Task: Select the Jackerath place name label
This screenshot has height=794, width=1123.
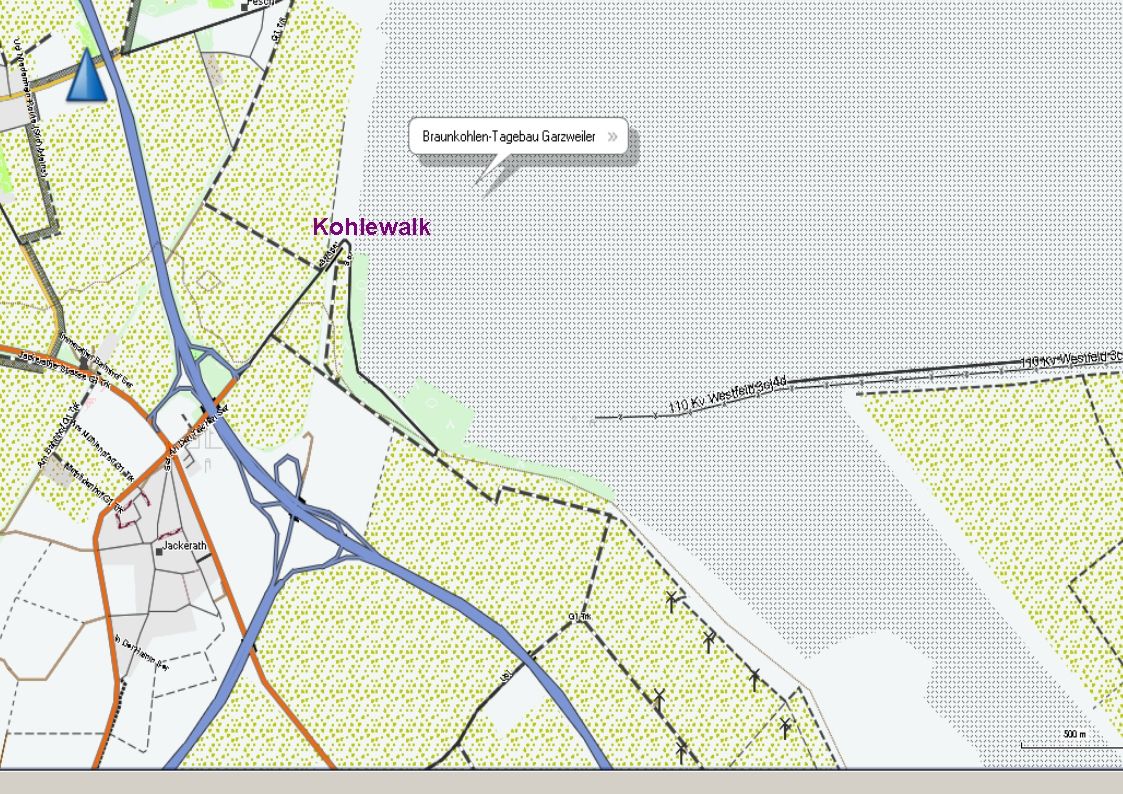Action: (x=185, y=548)
